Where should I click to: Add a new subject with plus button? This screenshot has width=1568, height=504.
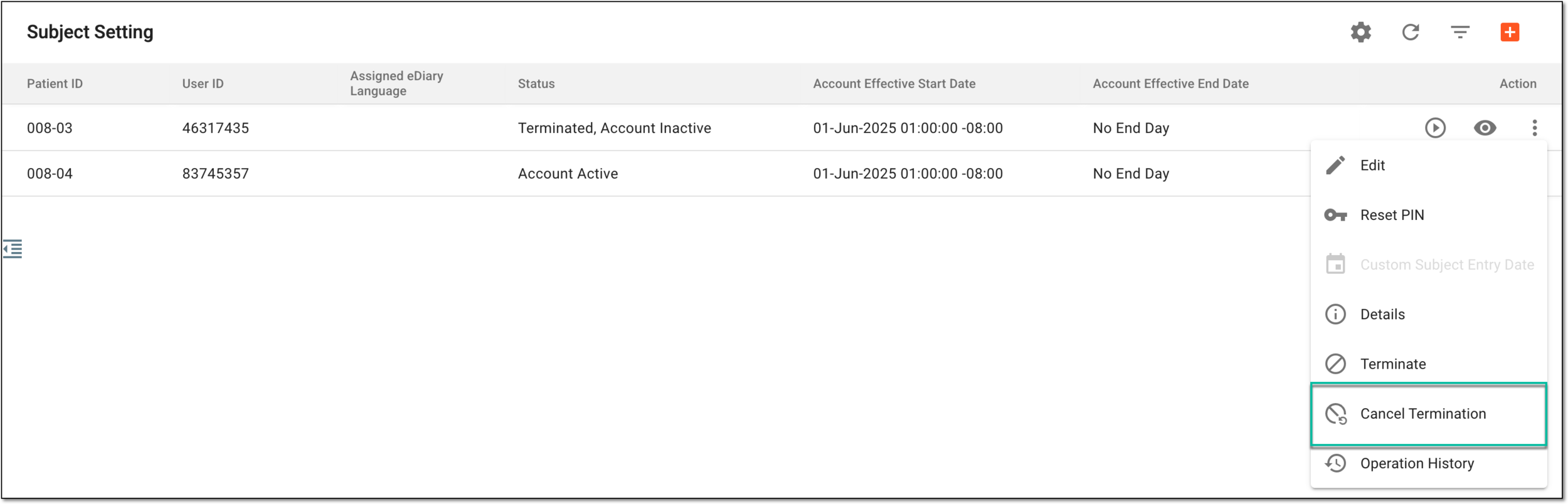click(x=1510, y=32)
